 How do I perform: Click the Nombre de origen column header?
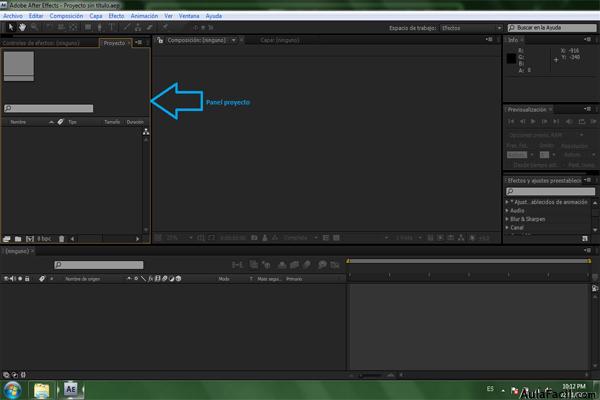tap(83, 279)
